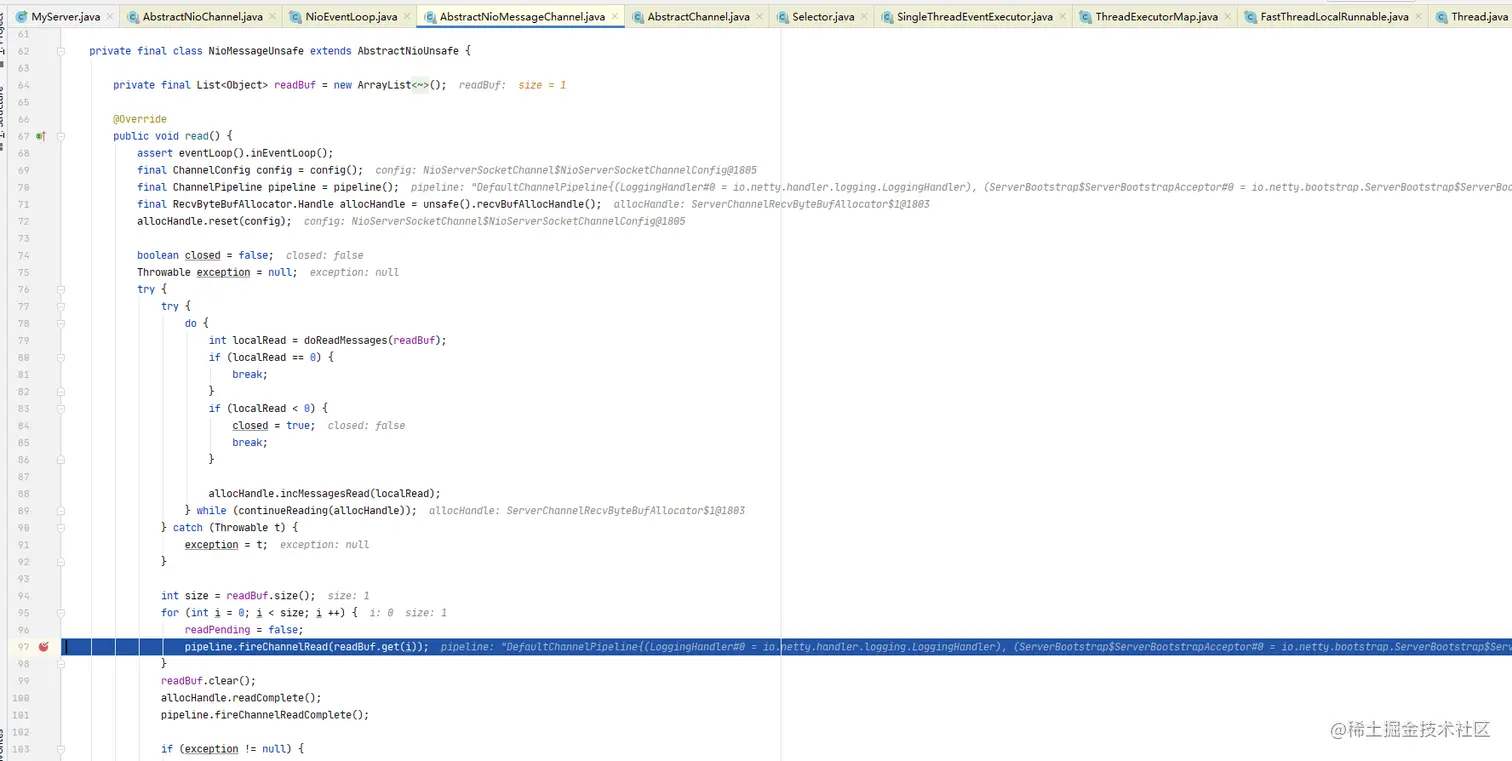Collapse the for loop fold on line 95
The image size is (1512, 761).
(61, 612)
